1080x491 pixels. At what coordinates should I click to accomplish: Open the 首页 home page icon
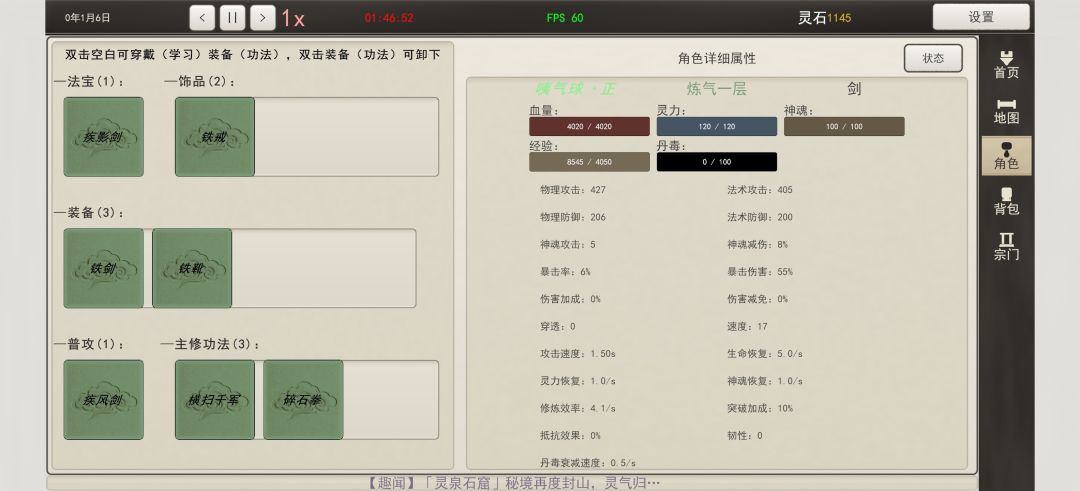click(x=1006, y=65)
